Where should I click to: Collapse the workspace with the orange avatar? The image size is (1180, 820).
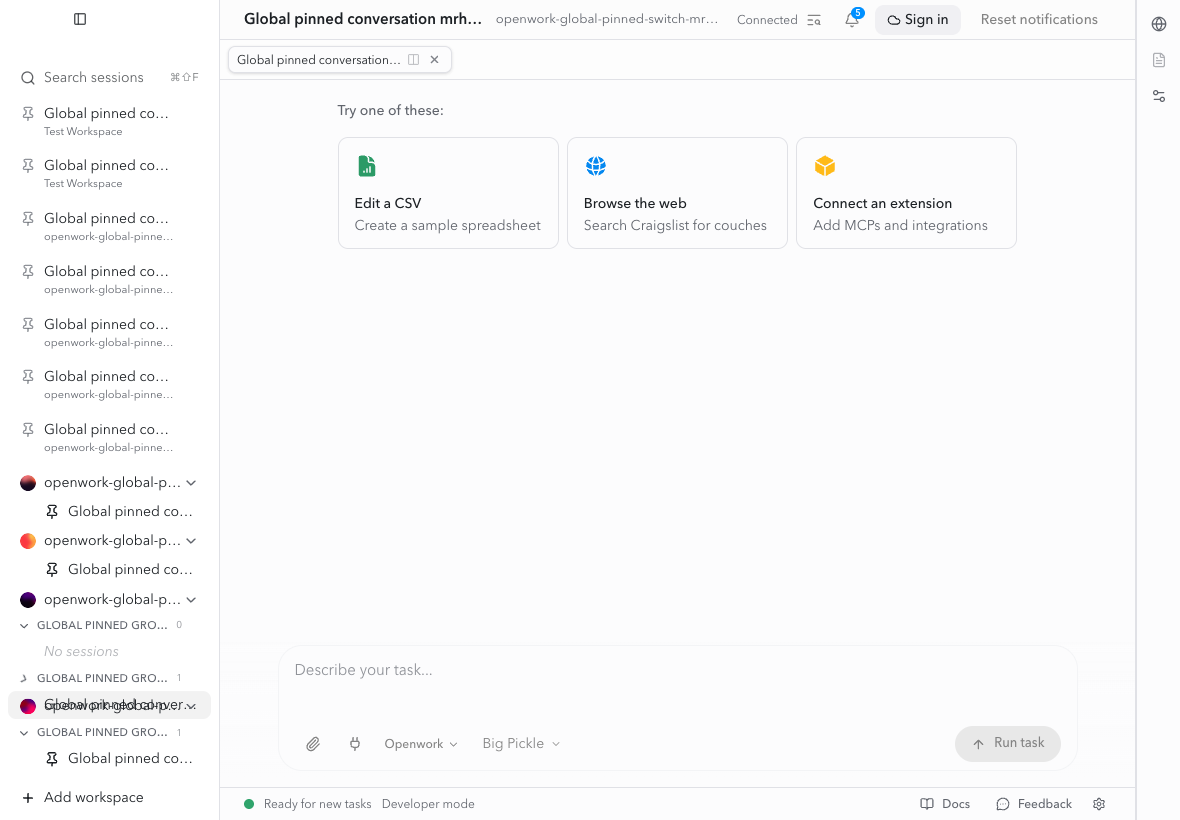click(x=191, y=541)
